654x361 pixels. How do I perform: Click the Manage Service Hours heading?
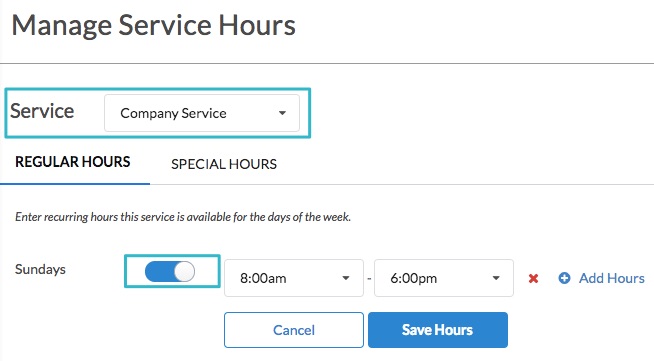[x=153, y=25]
